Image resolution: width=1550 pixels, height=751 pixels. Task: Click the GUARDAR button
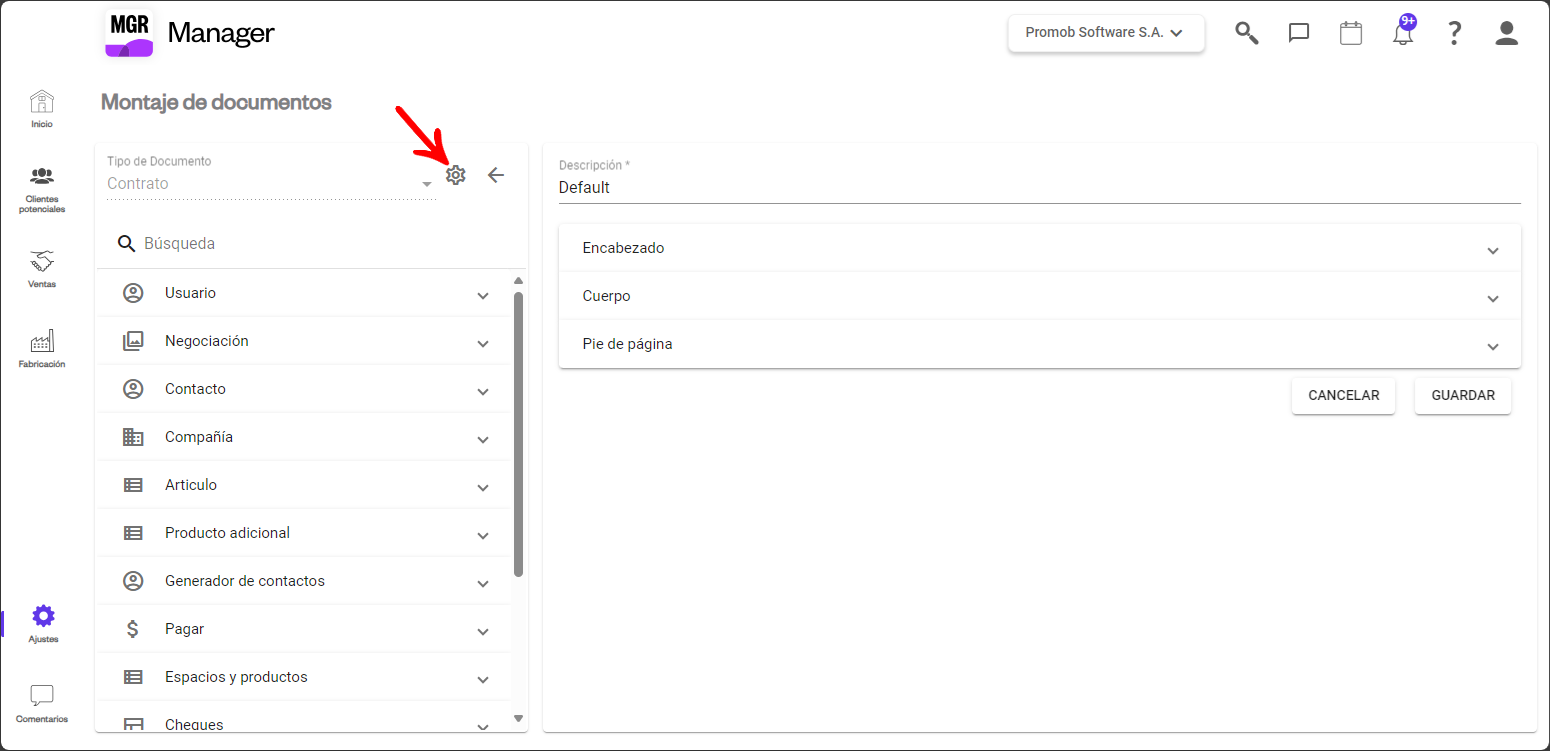[x=1463, y=395]
